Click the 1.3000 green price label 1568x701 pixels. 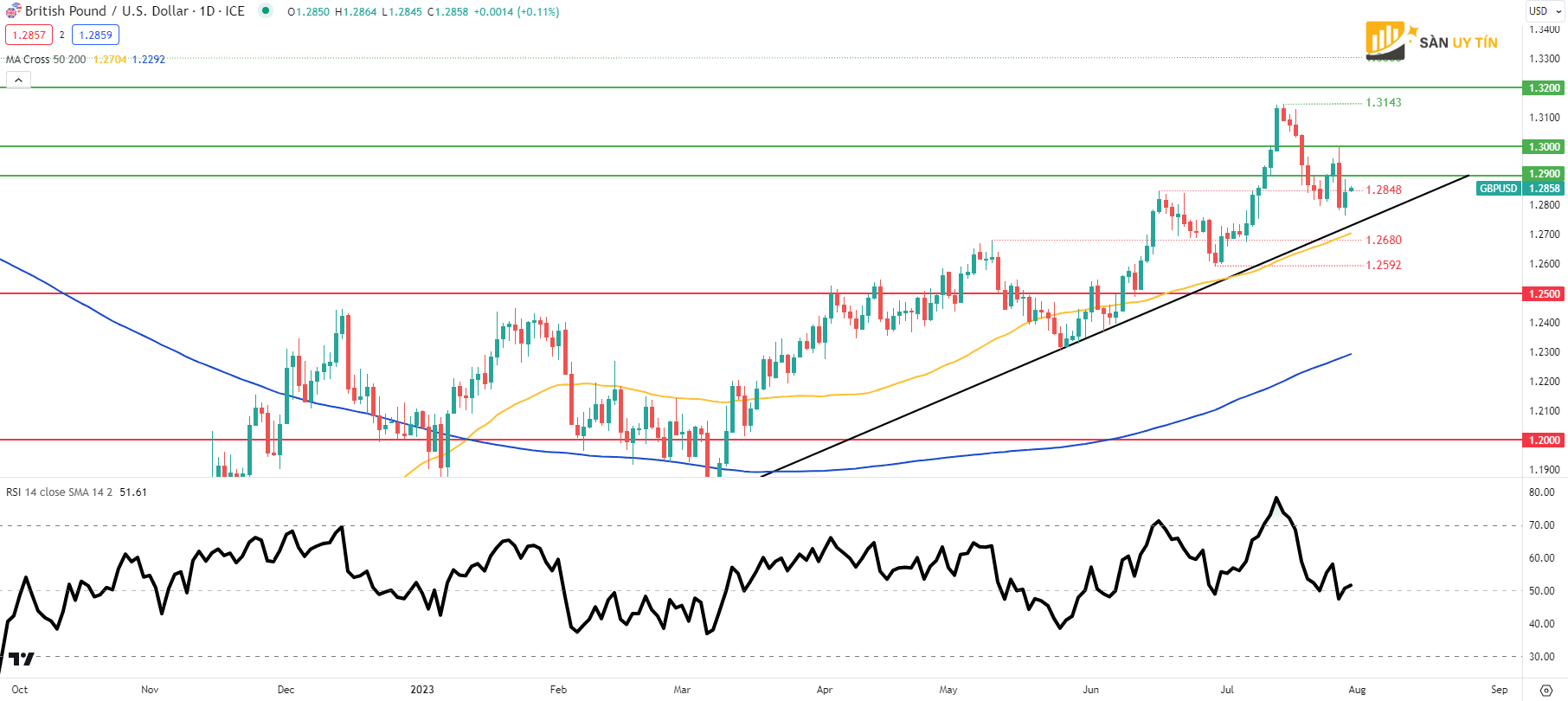1544,147
